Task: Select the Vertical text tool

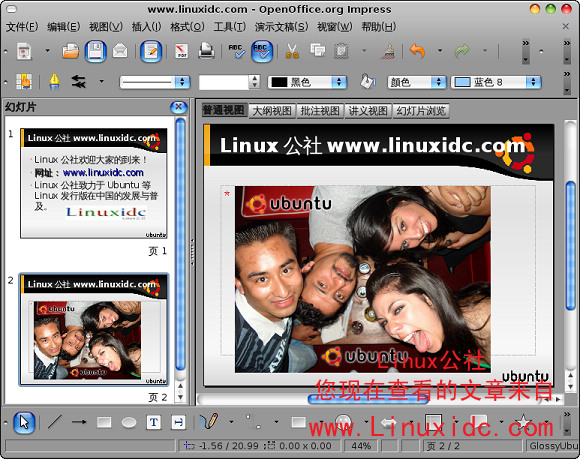Action: (178, 422)
